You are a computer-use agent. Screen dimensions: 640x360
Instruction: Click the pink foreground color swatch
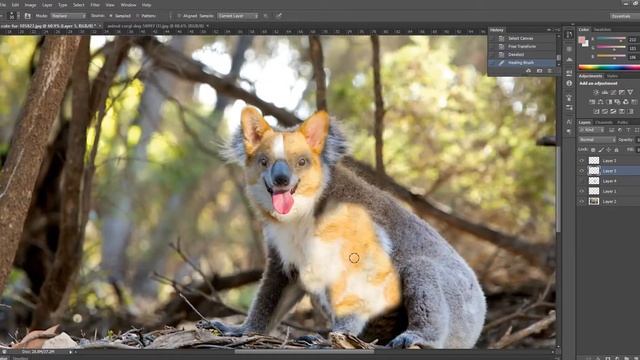click(581, 40)
